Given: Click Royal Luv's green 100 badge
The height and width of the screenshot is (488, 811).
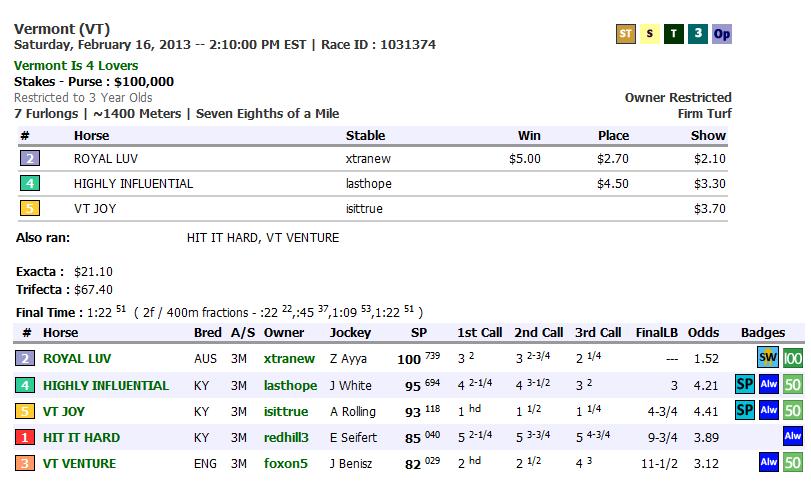Looking at the screenshot, I should 793,358.
